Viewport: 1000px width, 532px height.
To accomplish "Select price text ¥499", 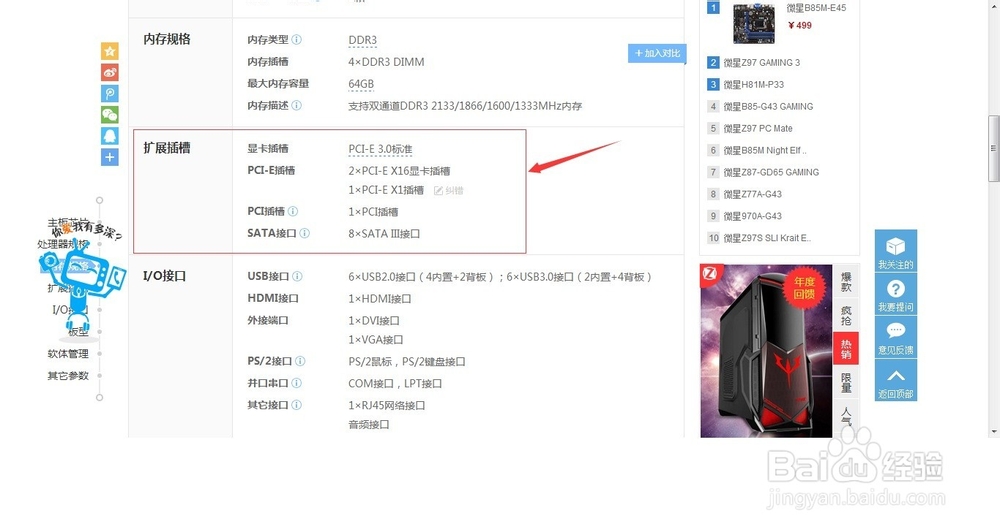I will pos(800,26).
